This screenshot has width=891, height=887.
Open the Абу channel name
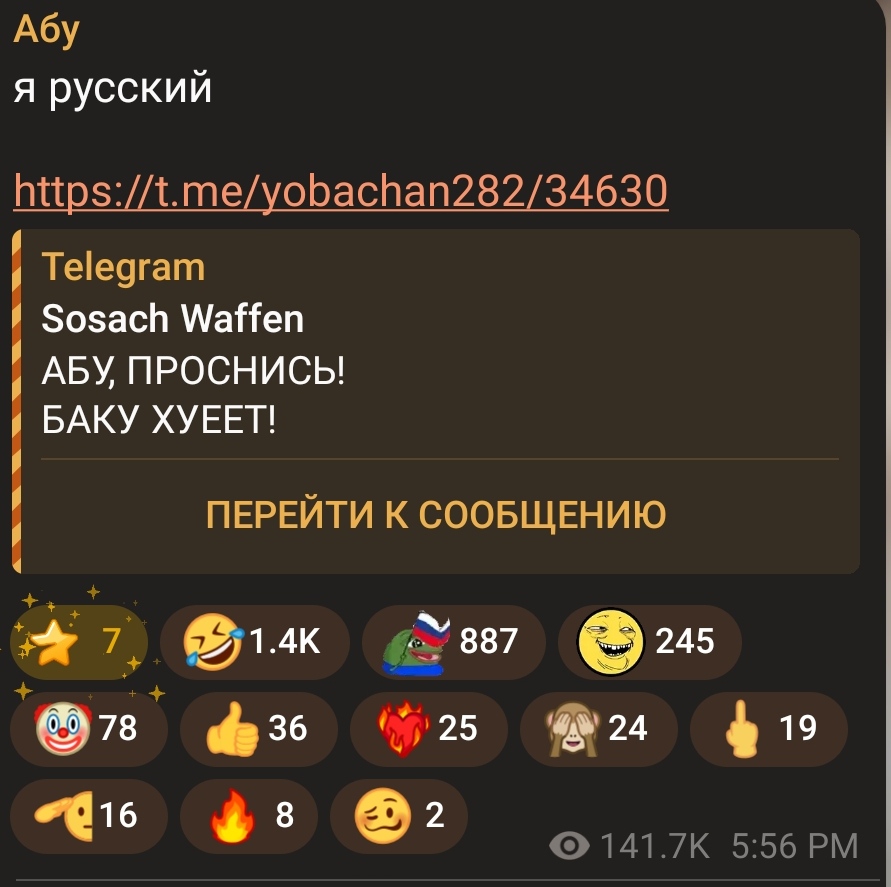point(47,30)
